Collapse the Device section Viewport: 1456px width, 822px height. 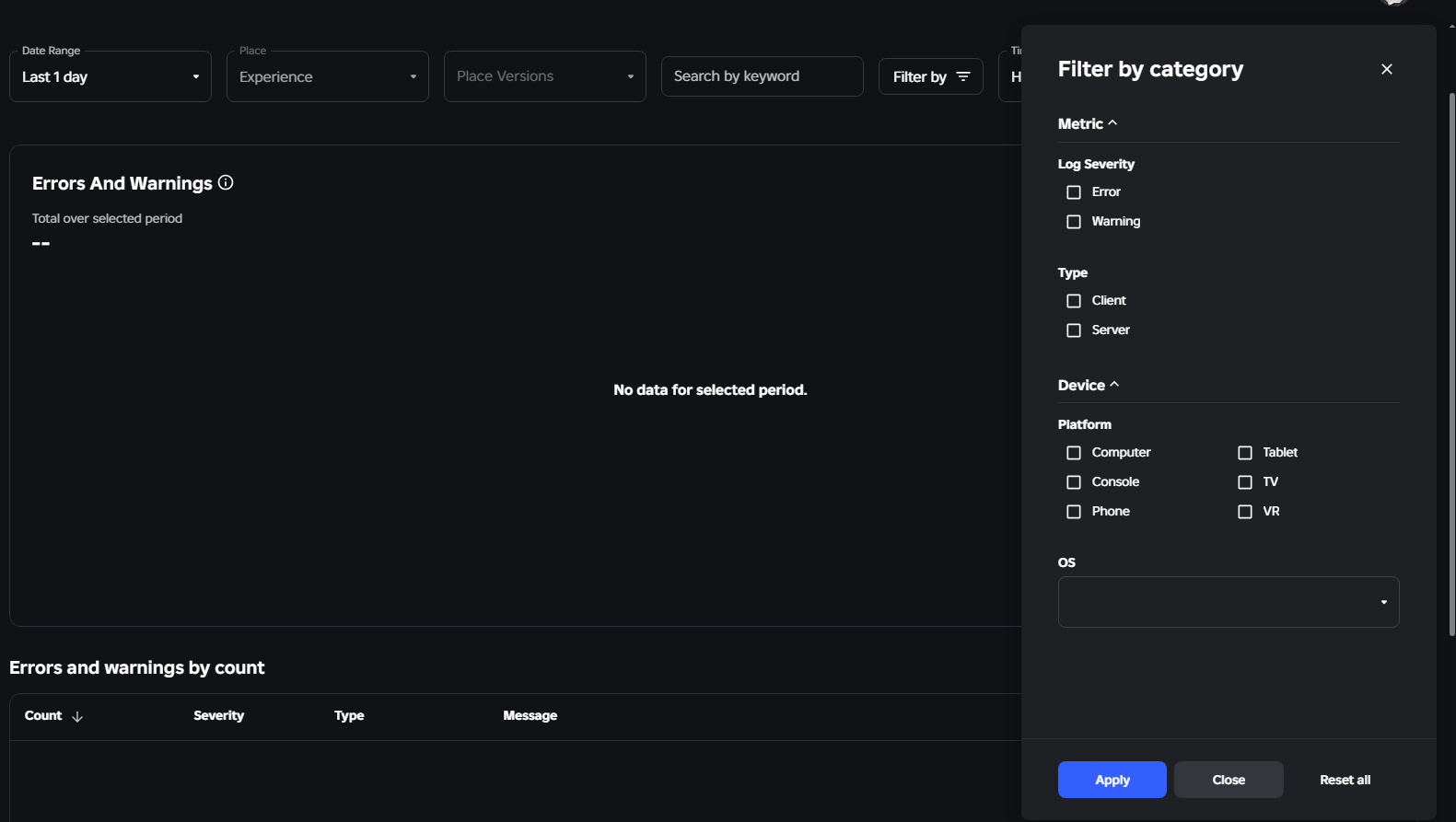coord(1089,385)
